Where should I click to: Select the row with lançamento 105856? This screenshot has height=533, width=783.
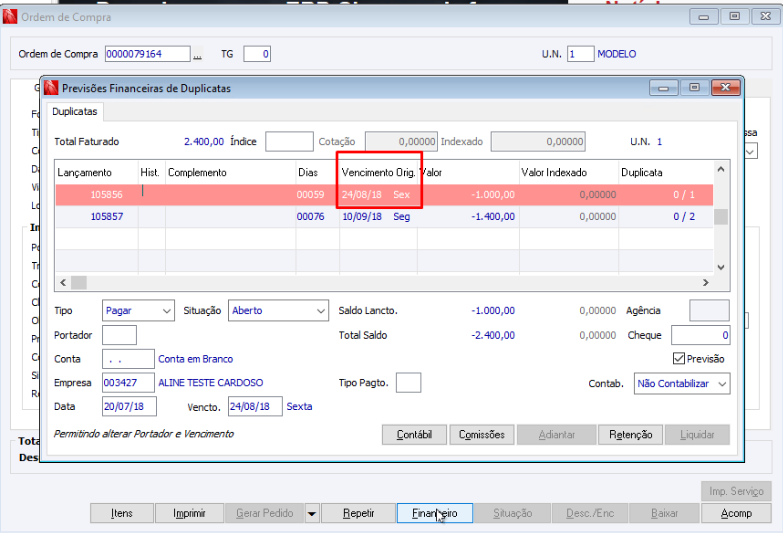(x=384, y=194)
